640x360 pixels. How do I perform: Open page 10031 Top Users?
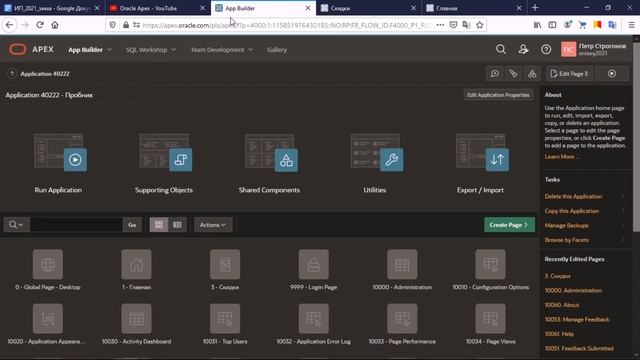click(x=225, y=319)
